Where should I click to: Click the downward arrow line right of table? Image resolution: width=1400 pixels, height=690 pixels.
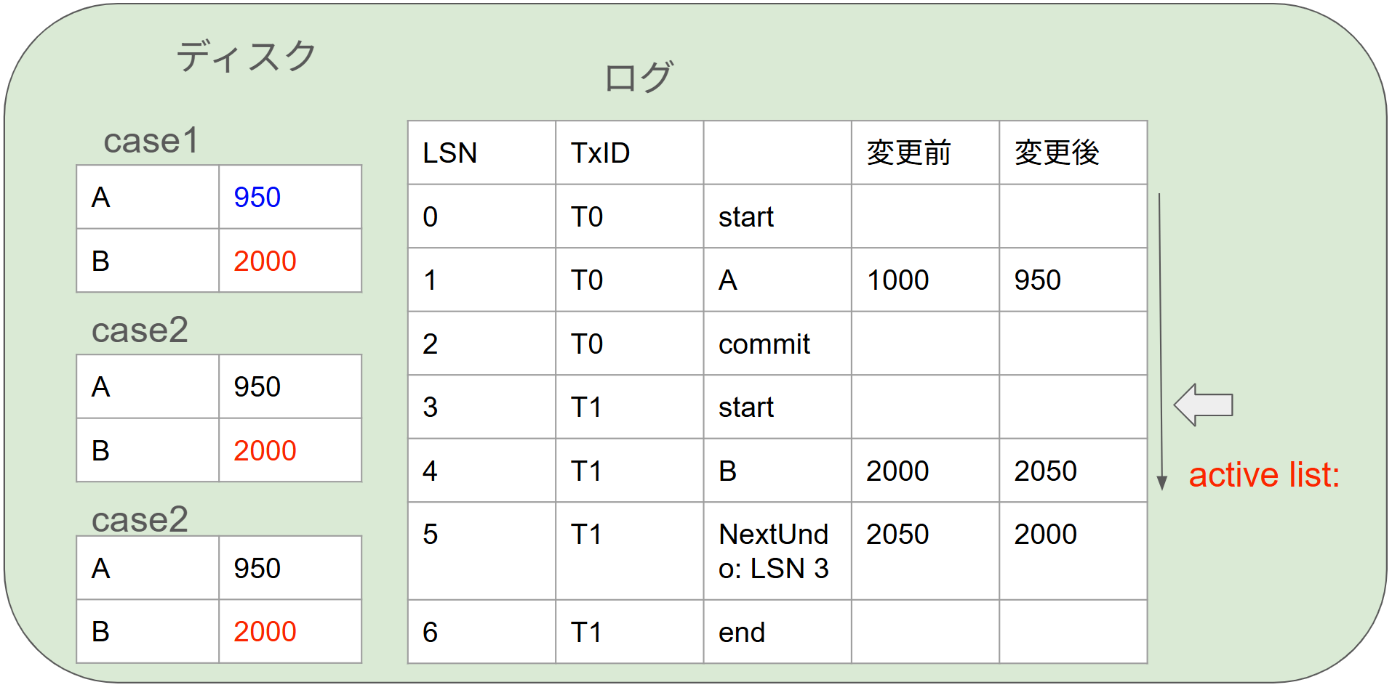[1161, 341]
